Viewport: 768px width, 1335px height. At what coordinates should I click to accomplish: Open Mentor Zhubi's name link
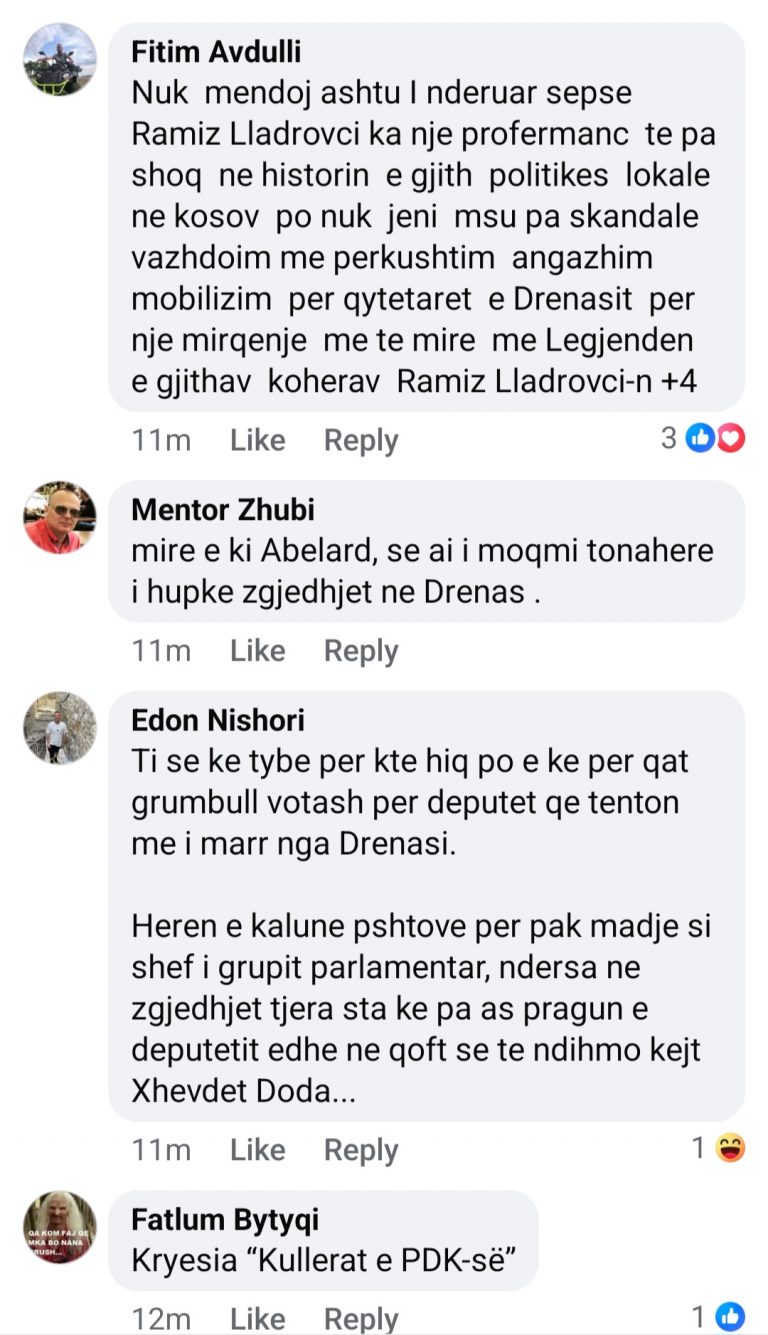pos(223,510)
